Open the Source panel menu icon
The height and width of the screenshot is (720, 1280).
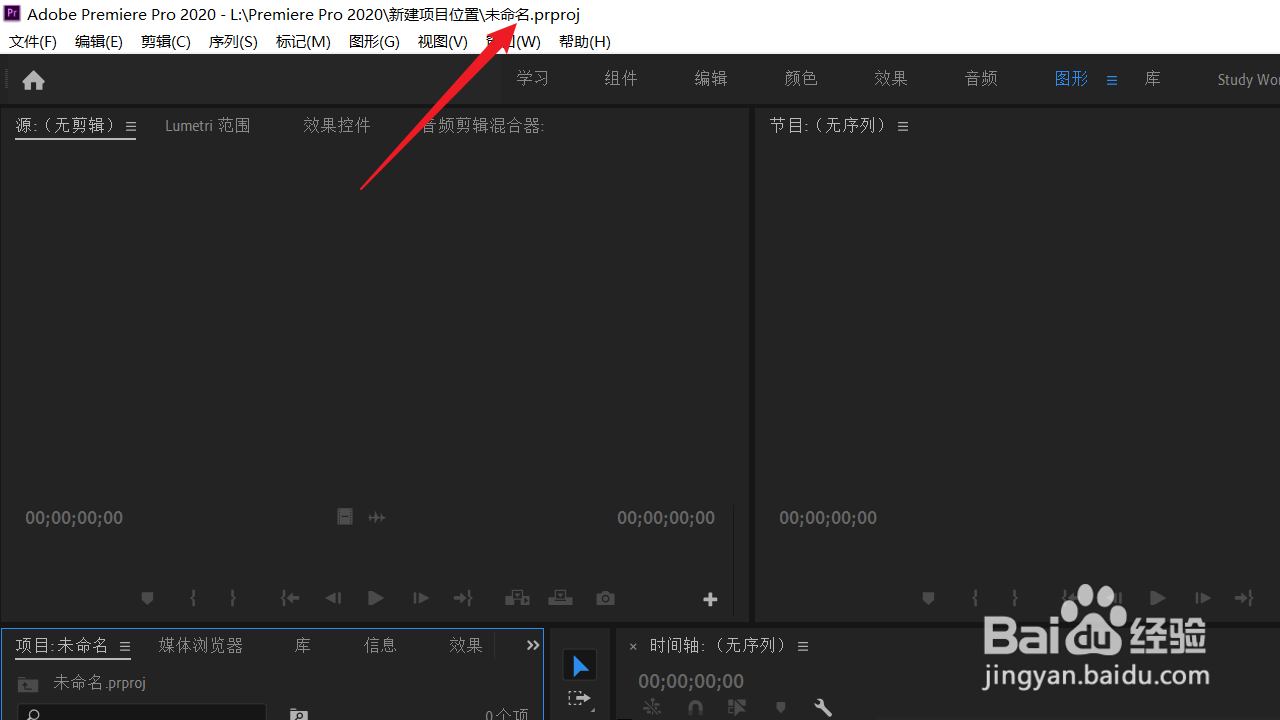pos(131,127)
